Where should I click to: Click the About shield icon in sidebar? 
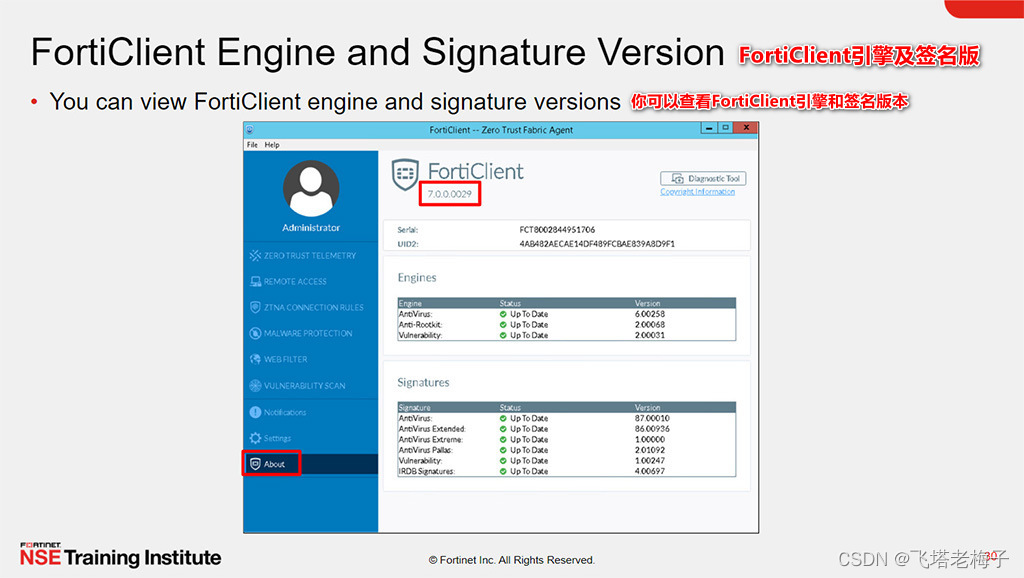255,464
